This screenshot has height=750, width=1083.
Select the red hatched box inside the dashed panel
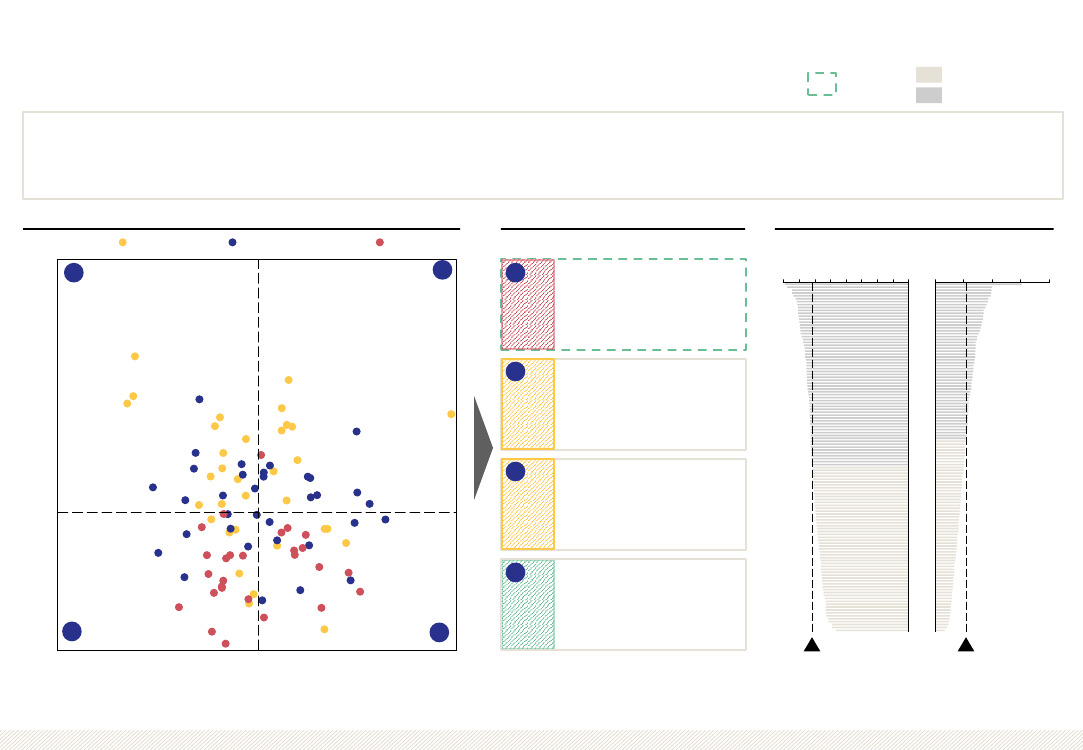click(528, 305)
